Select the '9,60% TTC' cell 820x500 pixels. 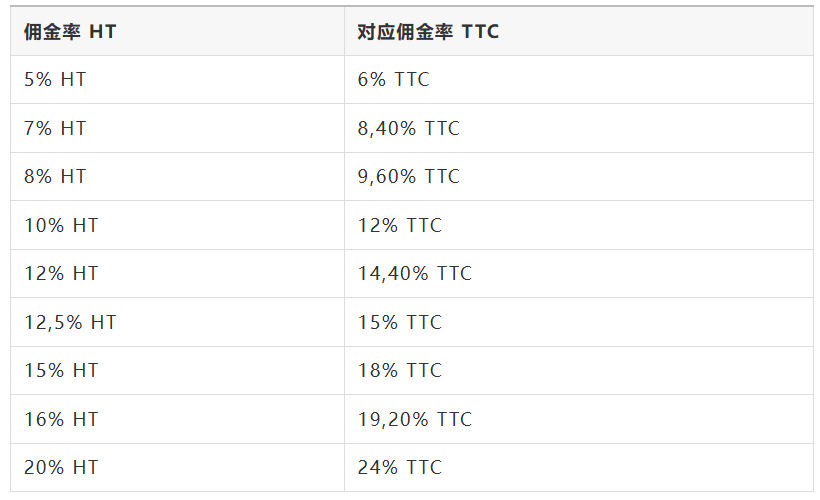tap(408, 177)
